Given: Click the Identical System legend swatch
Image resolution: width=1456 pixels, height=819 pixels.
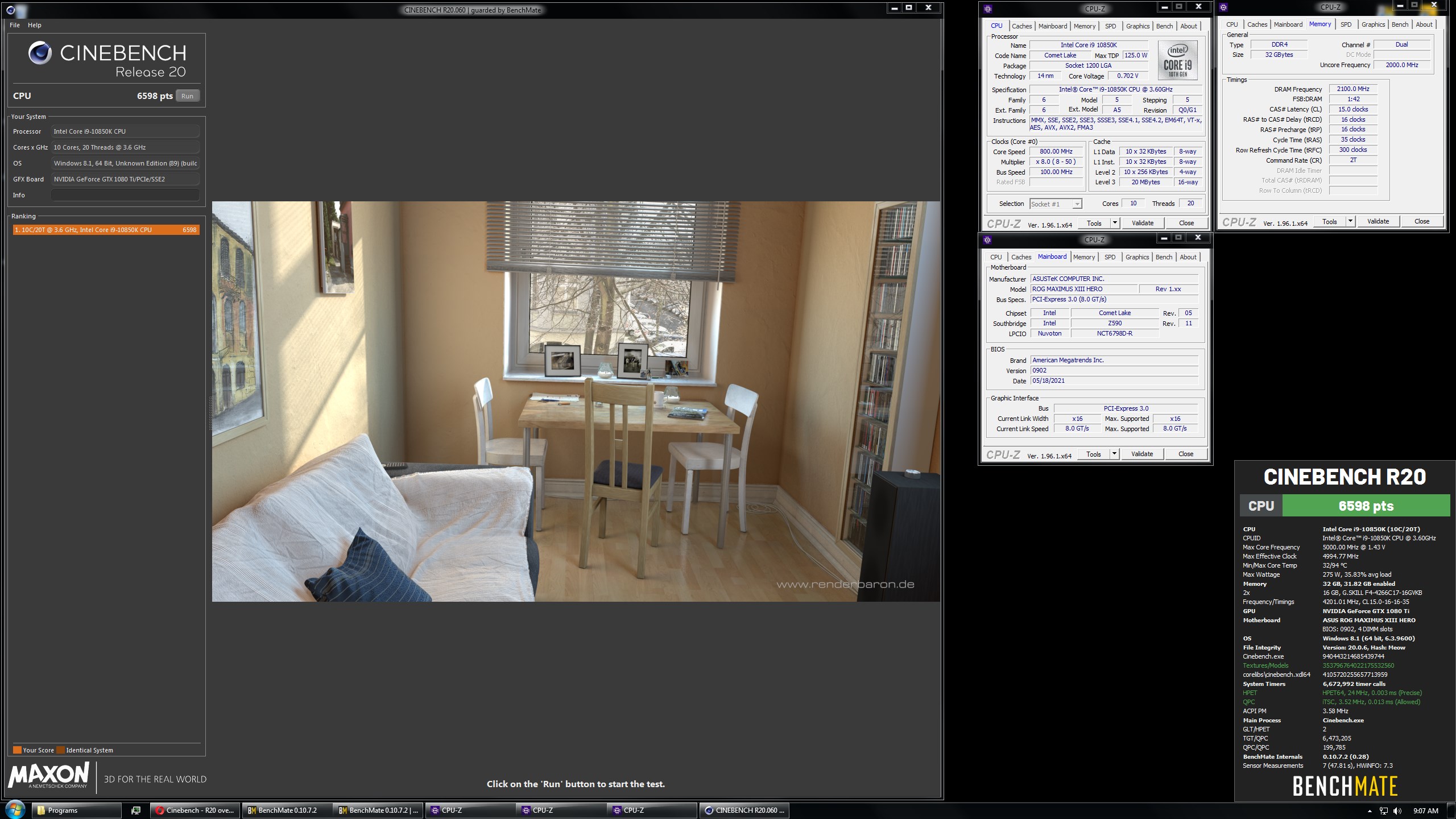Looking at the screenshot, I should 60,750.
